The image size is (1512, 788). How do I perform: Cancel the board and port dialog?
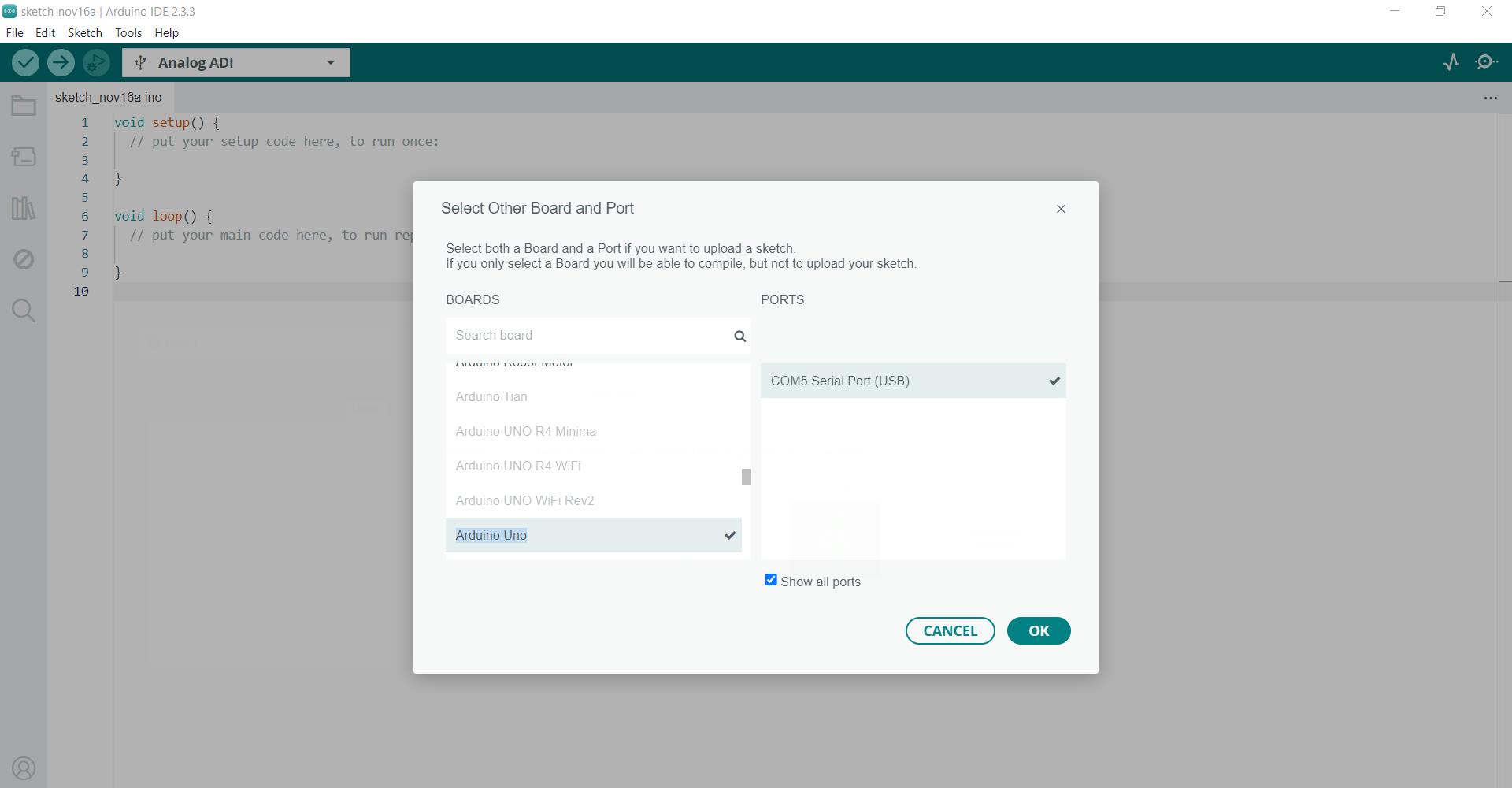[x=950, y=630]
